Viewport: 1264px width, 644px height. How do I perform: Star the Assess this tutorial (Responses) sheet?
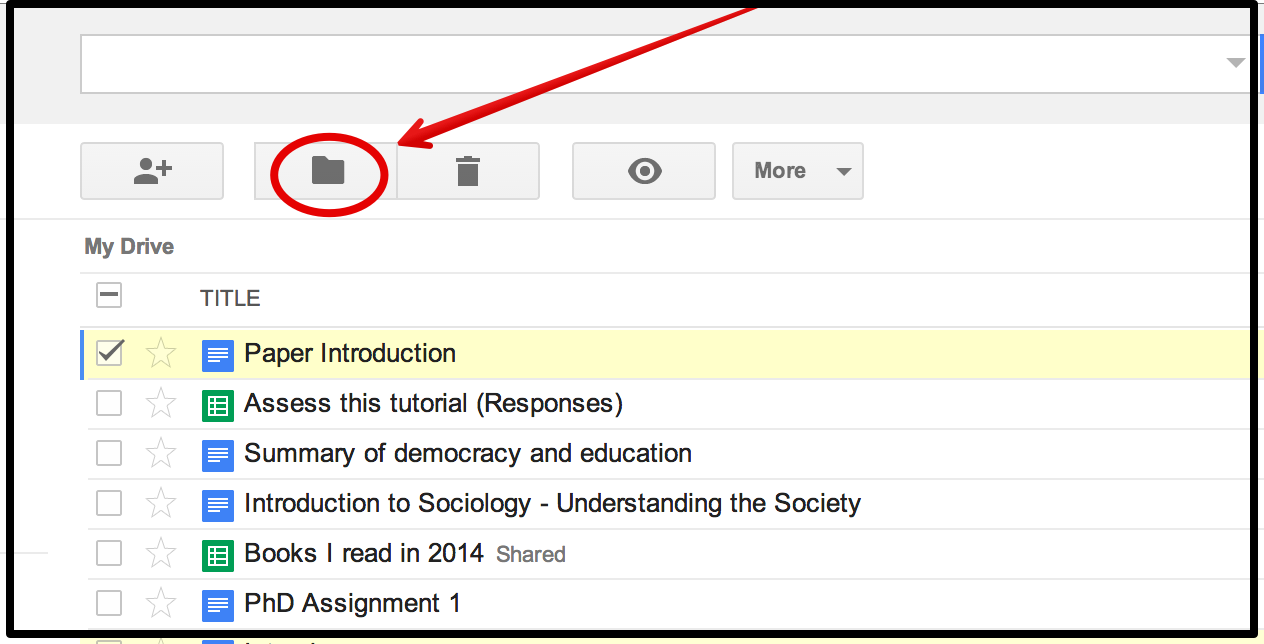coord(161,403)
